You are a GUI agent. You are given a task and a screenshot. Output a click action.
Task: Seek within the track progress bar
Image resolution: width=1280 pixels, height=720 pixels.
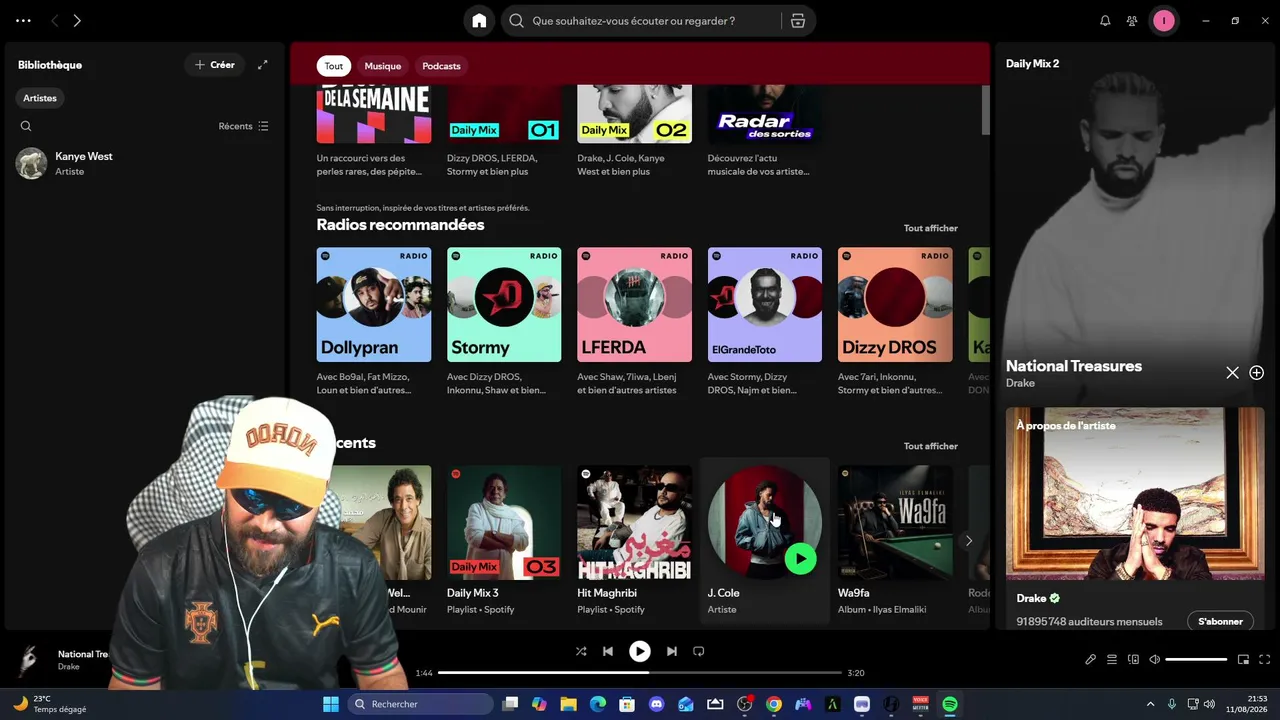click(640, 673)
